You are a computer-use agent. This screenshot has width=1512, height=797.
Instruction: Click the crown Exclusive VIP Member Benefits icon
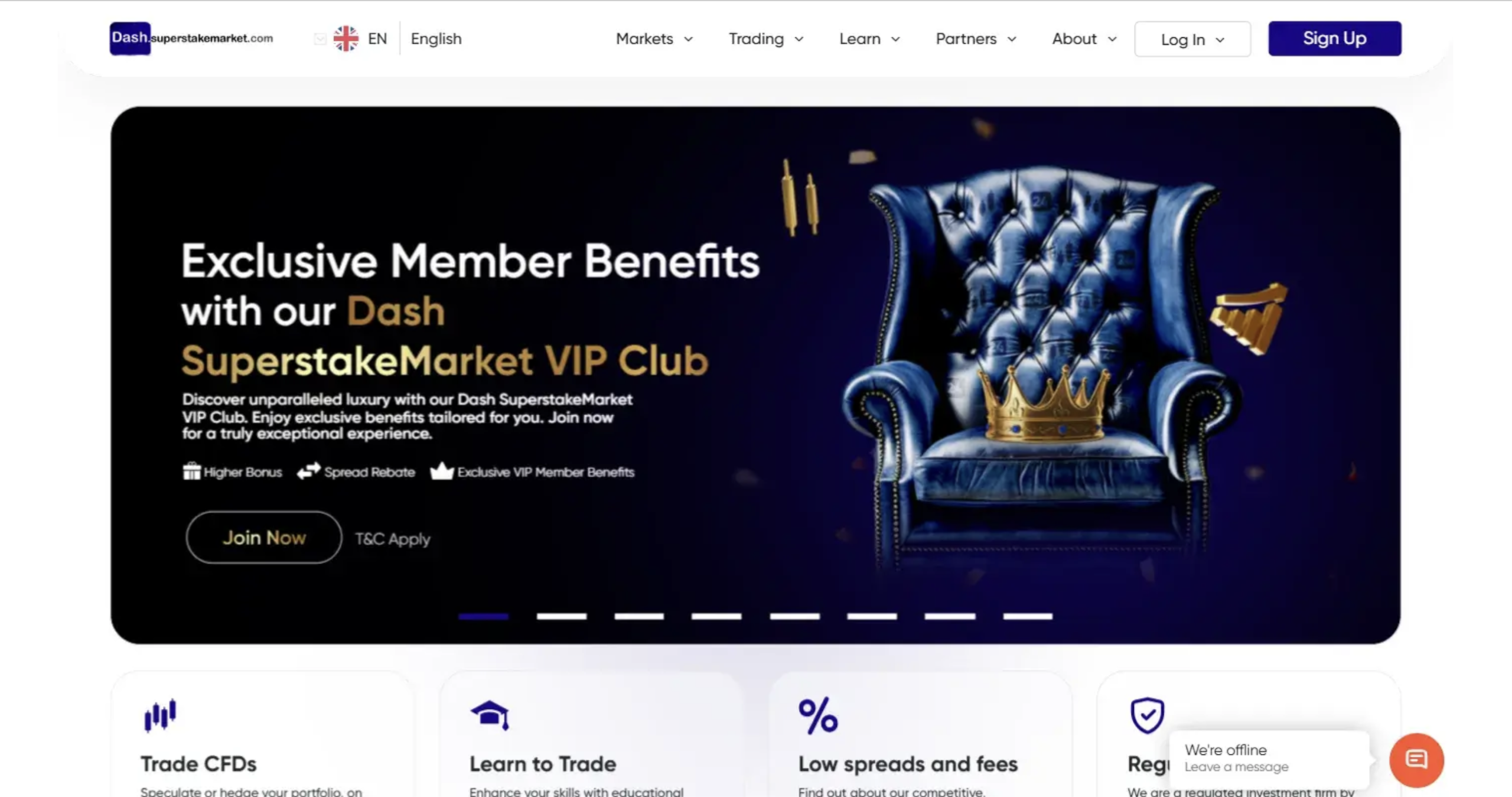[x=441, y=471]
